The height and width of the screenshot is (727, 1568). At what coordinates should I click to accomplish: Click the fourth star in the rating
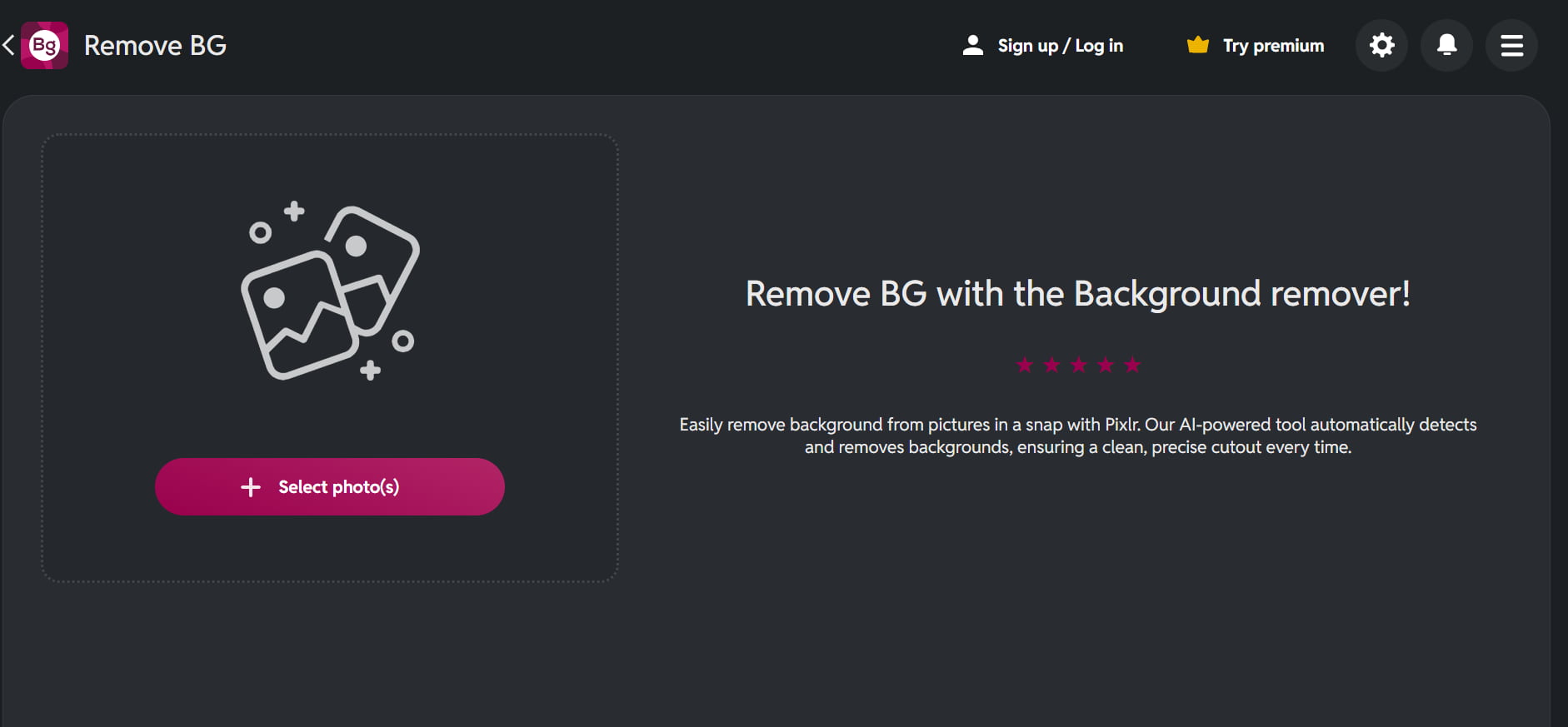coord(1106,365)
